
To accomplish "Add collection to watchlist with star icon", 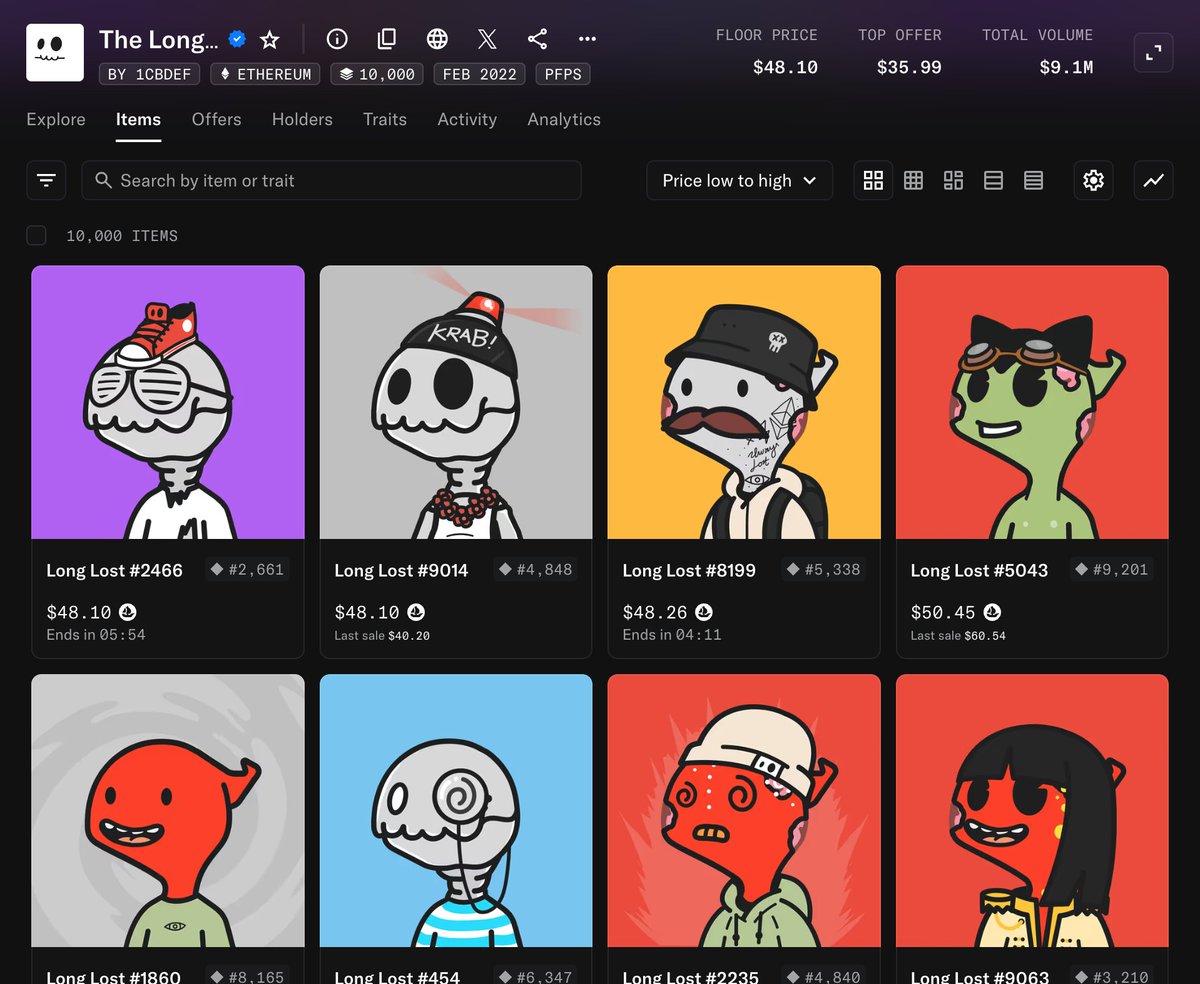I will pyautogui.click(x=270, y=39).
